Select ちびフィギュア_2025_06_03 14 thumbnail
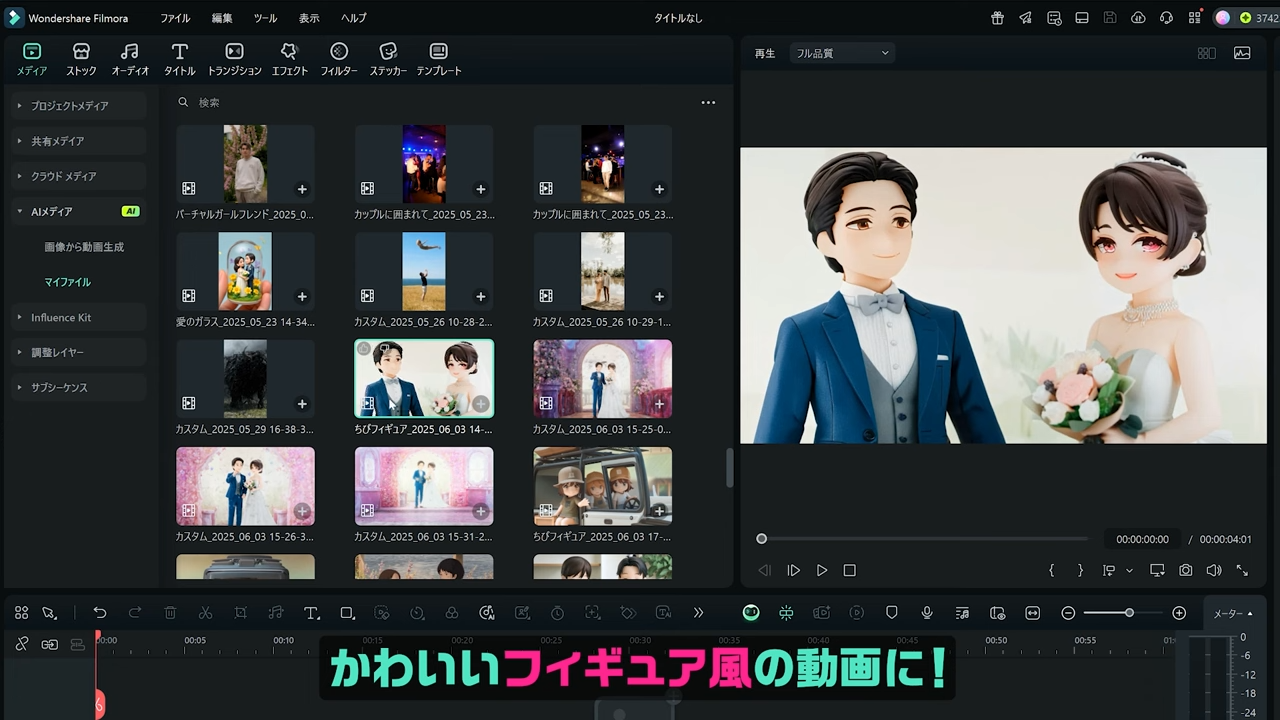The image size is (1280, 720). tap(424, 378)
